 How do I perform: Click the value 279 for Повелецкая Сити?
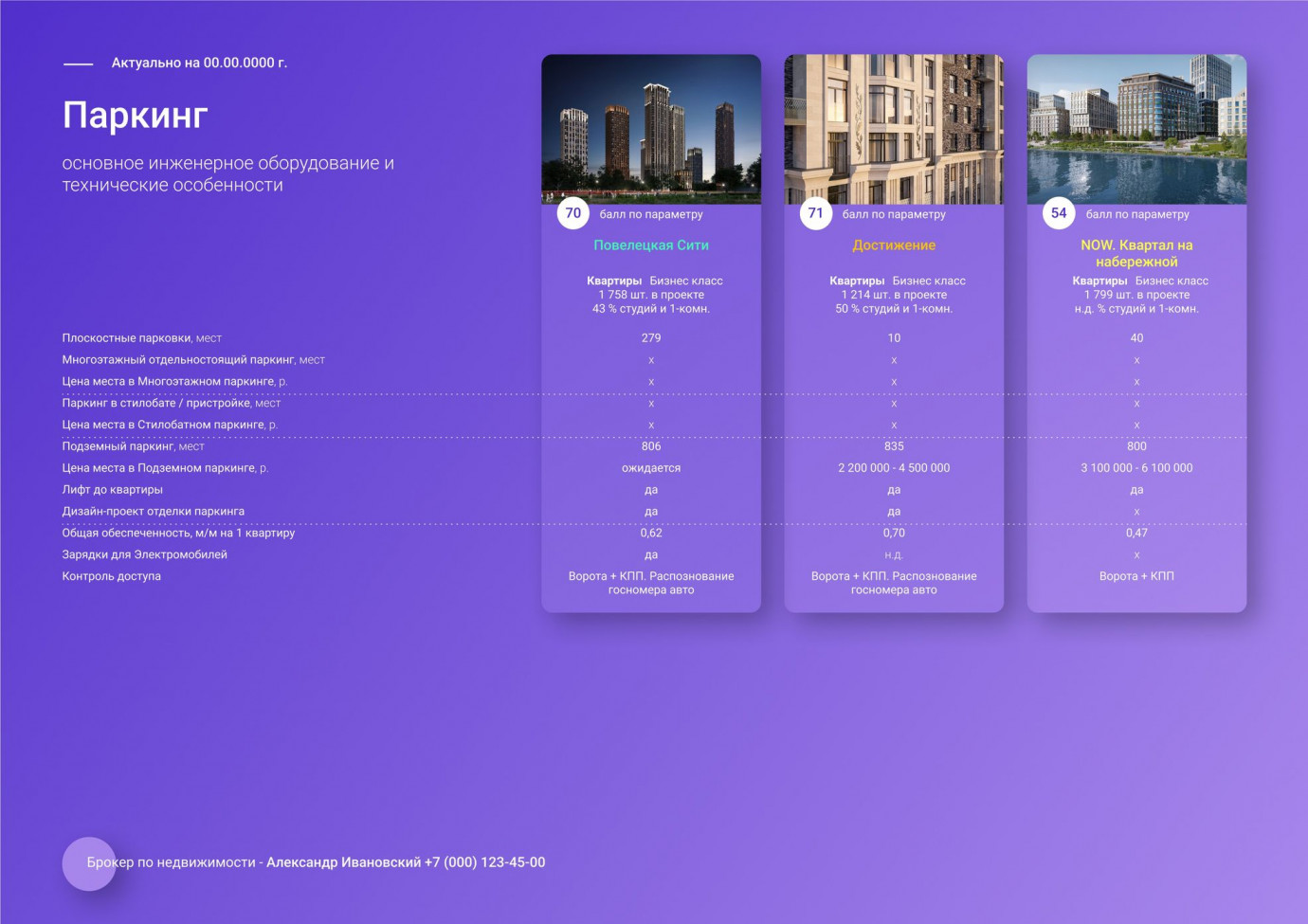tap(651, 338)
